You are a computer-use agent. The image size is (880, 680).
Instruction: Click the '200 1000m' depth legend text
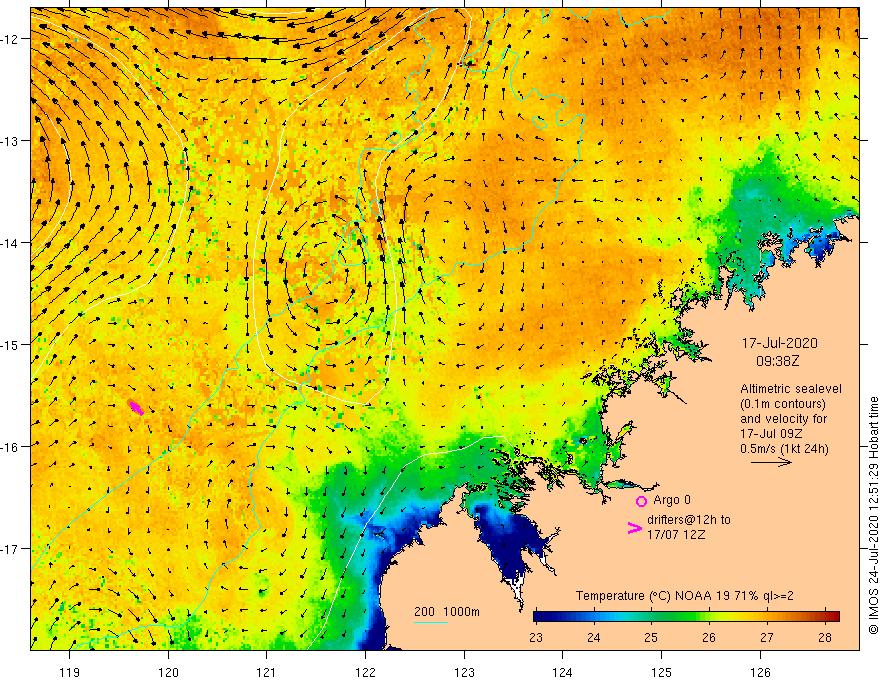click(x=447, y=612)
